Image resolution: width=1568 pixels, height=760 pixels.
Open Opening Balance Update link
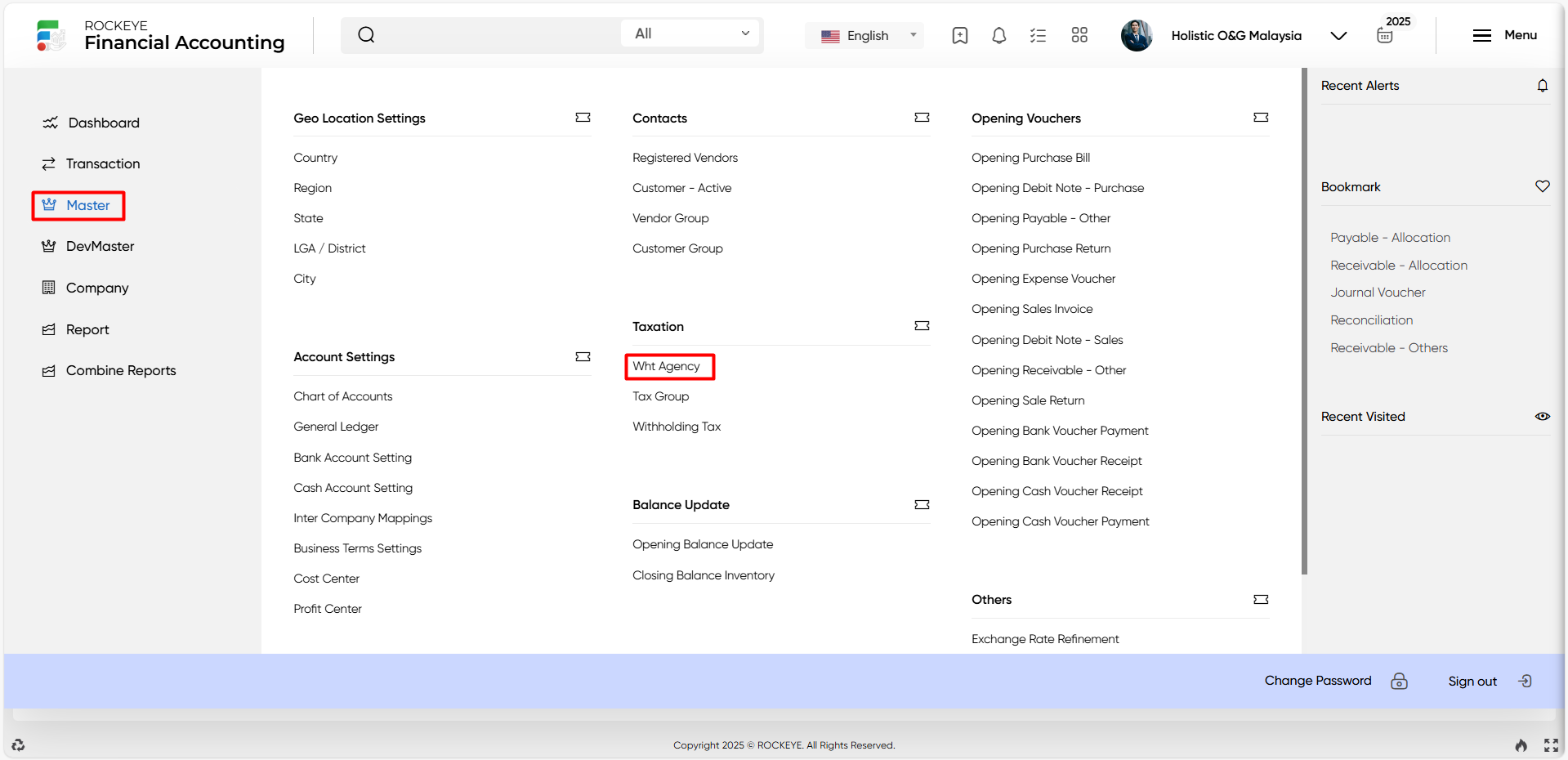pos(703,544)
